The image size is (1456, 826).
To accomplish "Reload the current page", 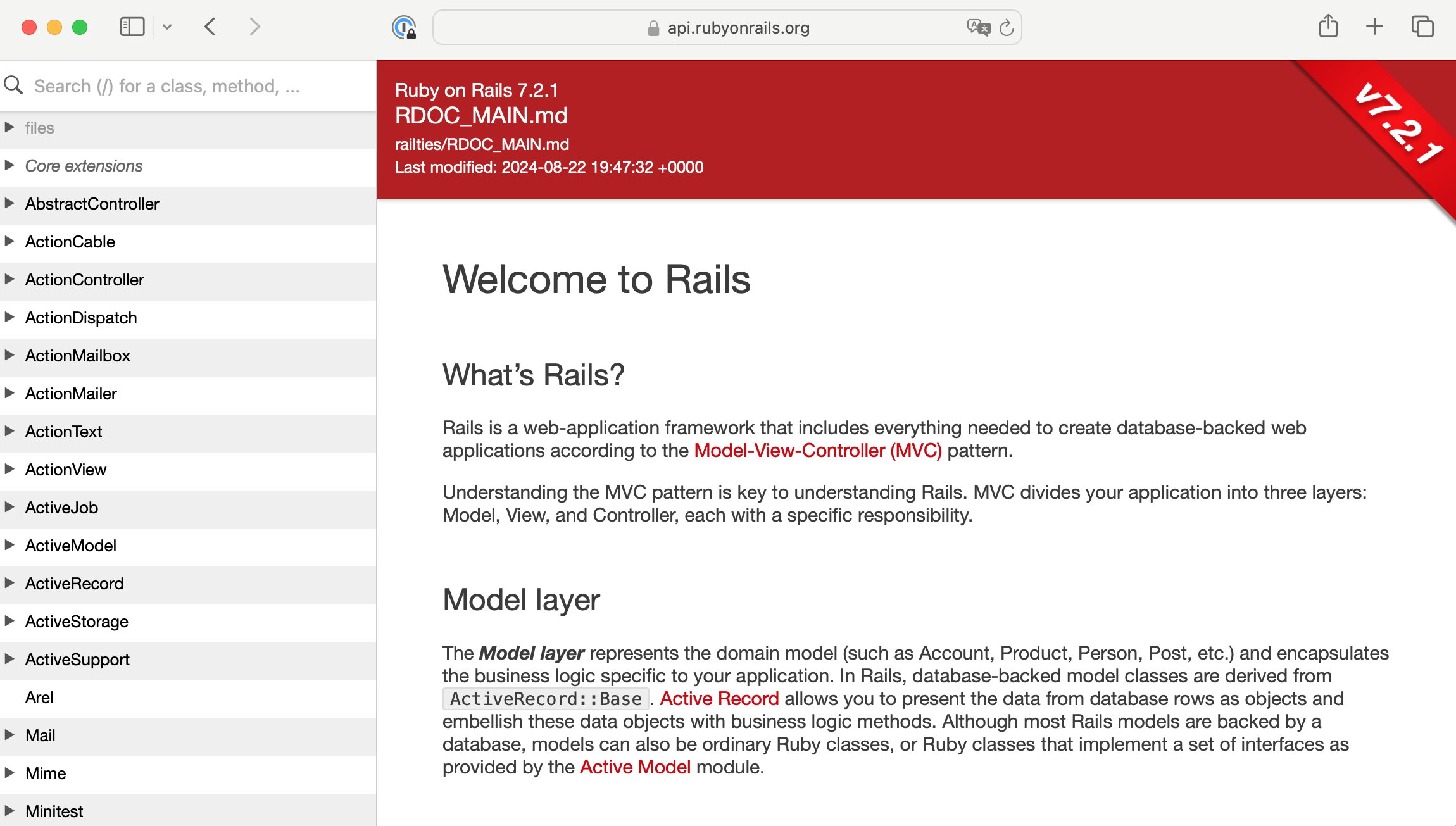I will 1007,27.
